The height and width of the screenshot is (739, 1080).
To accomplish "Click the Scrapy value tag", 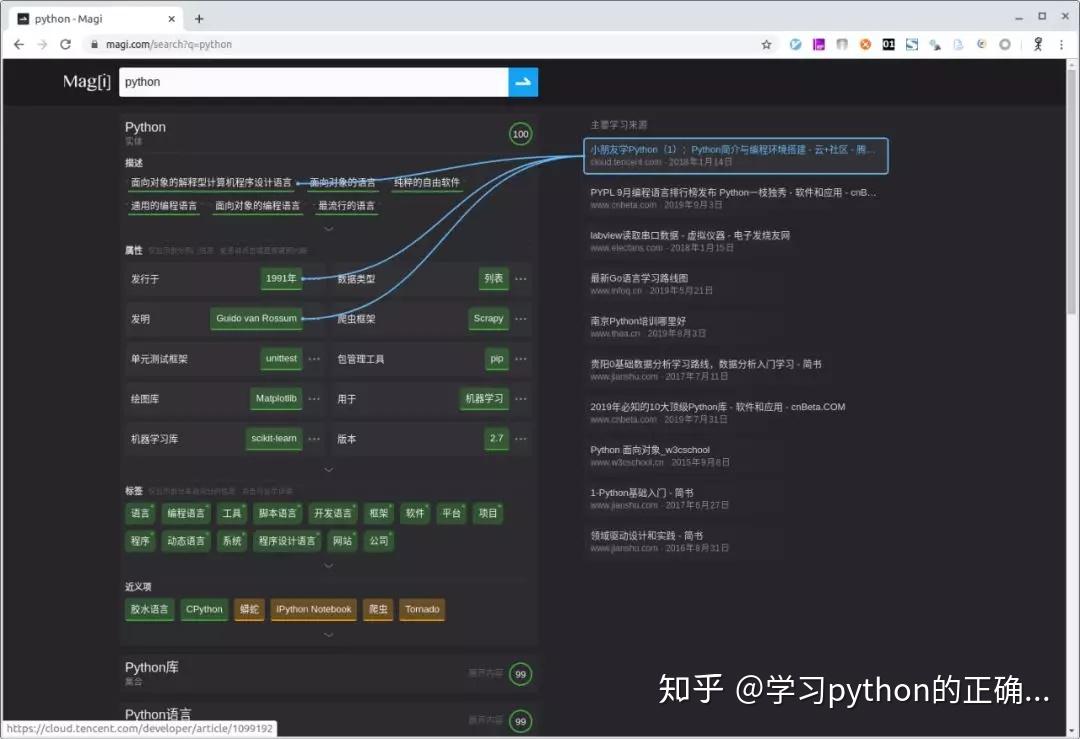I will point(488,318).
